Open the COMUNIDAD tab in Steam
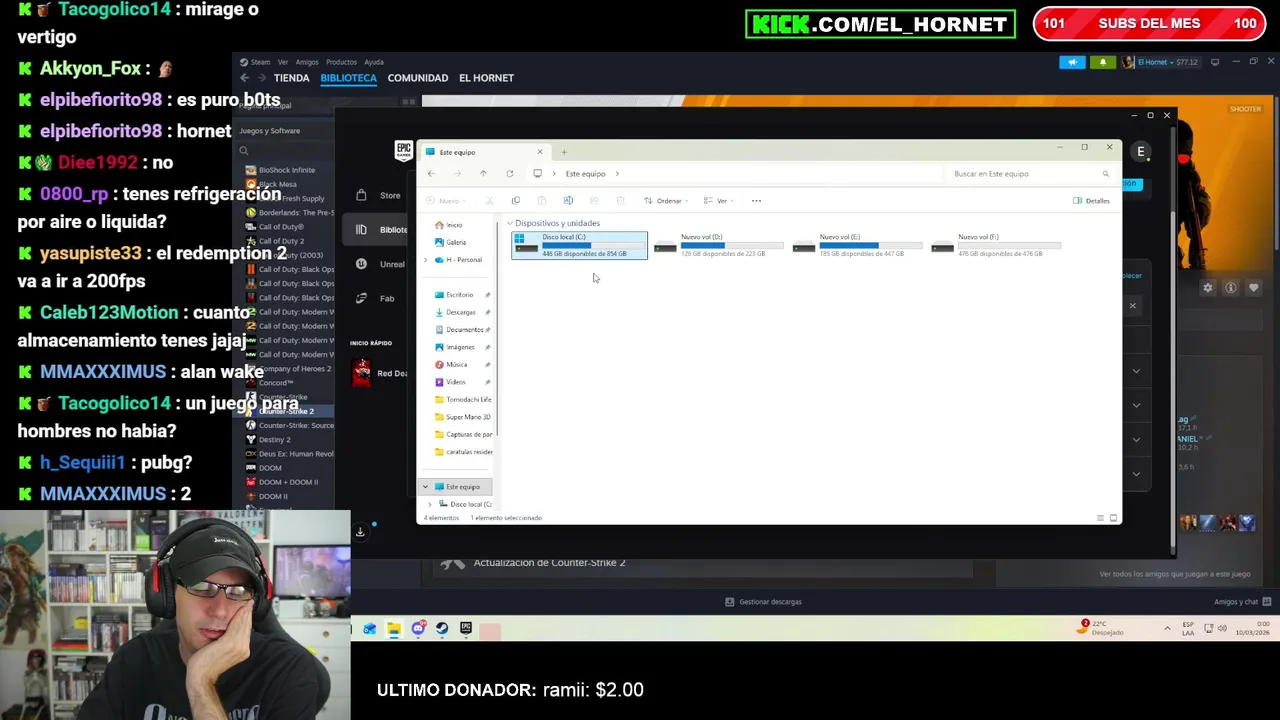Screen dimensions: 1280x720 (x=417, y=78)
